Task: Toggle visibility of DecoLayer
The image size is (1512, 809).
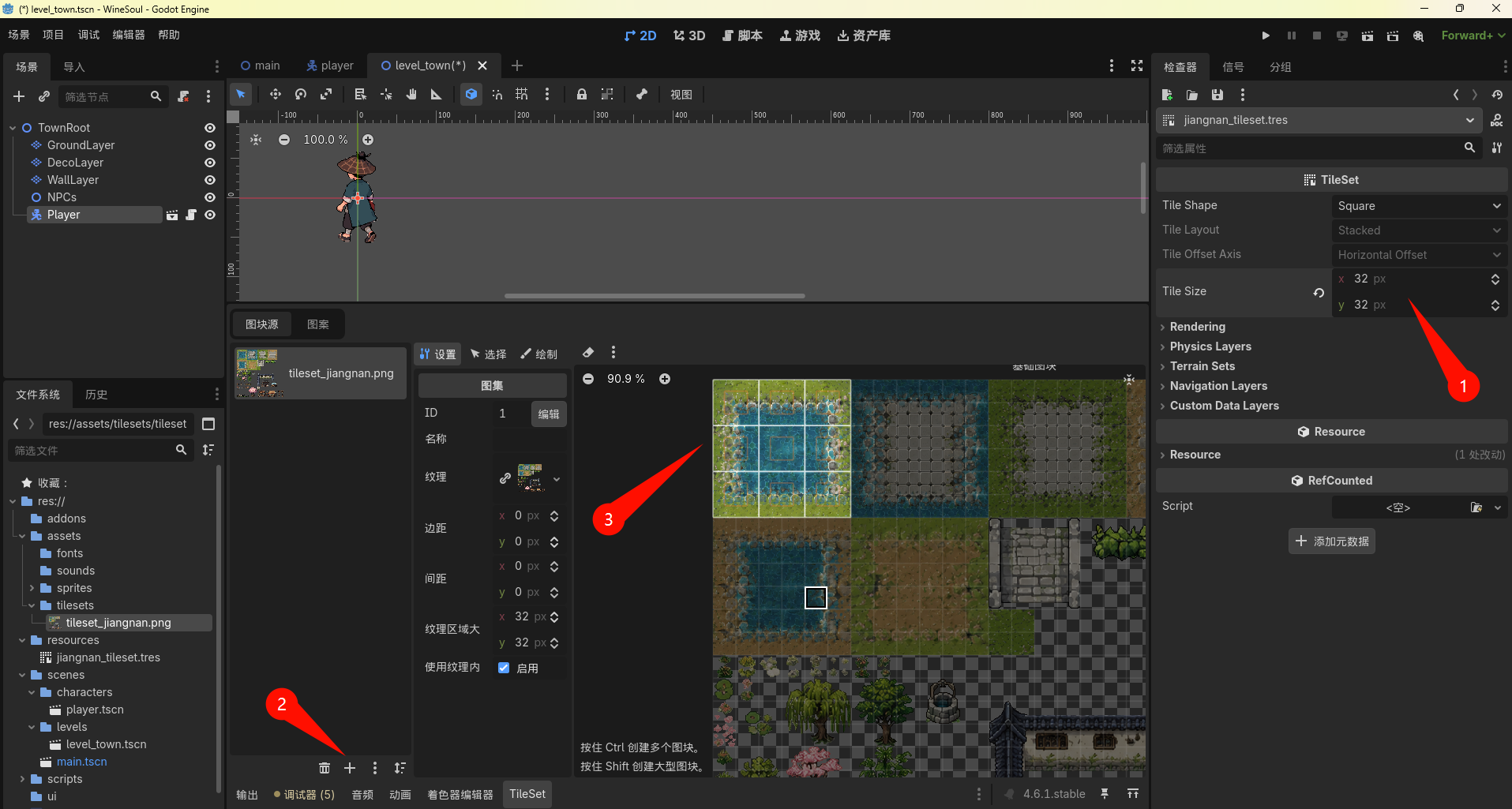Action: coord(210,163)
